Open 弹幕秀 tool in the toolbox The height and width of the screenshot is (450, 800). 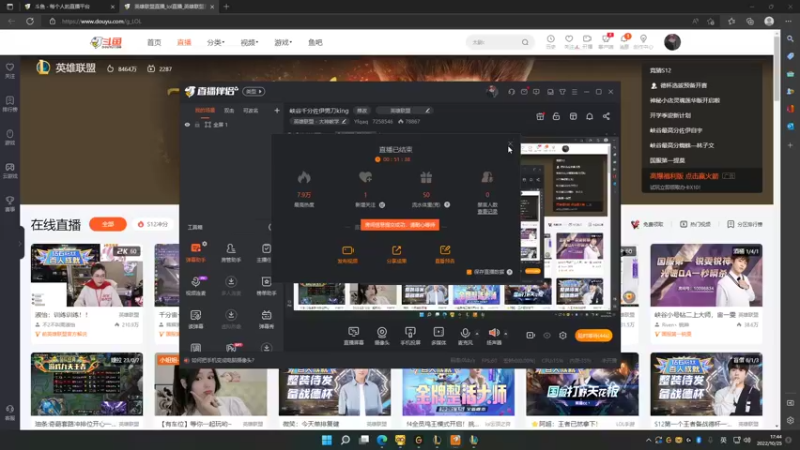tap(266, 319)
